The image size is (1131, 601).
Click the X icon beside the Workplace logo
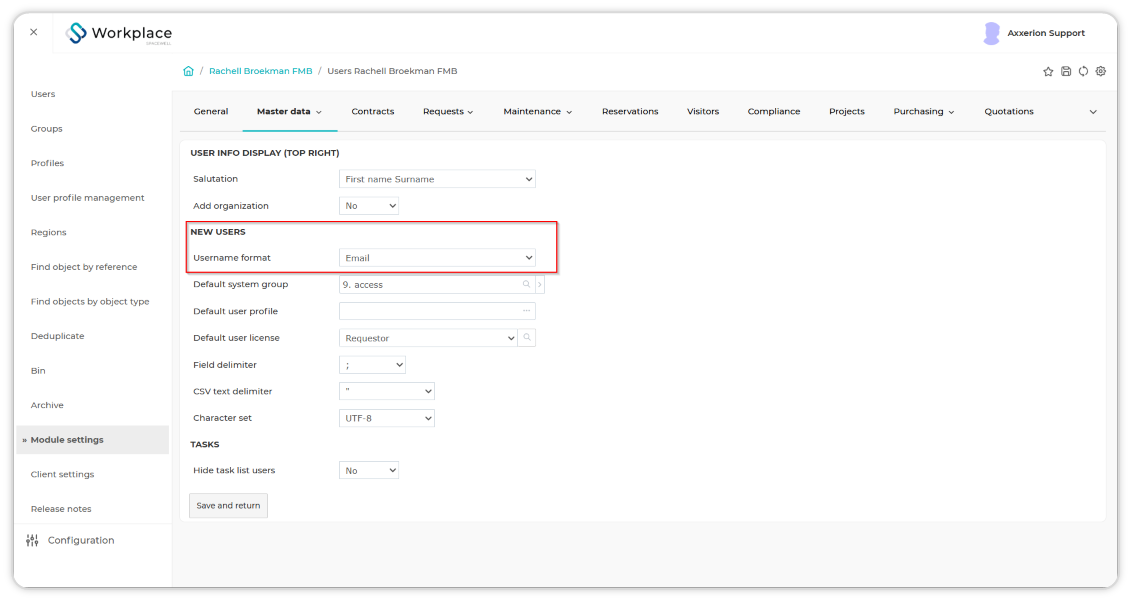[x=34, y=32]
